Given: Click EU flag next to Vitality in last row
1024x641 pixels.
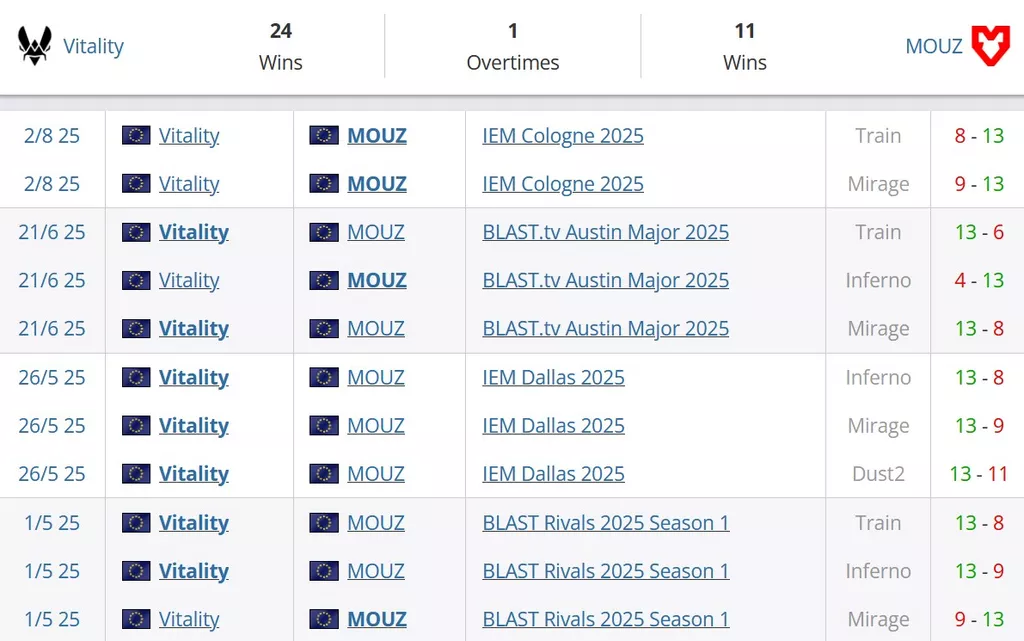Looking at the screenshot, I should (x=136, y=619).
